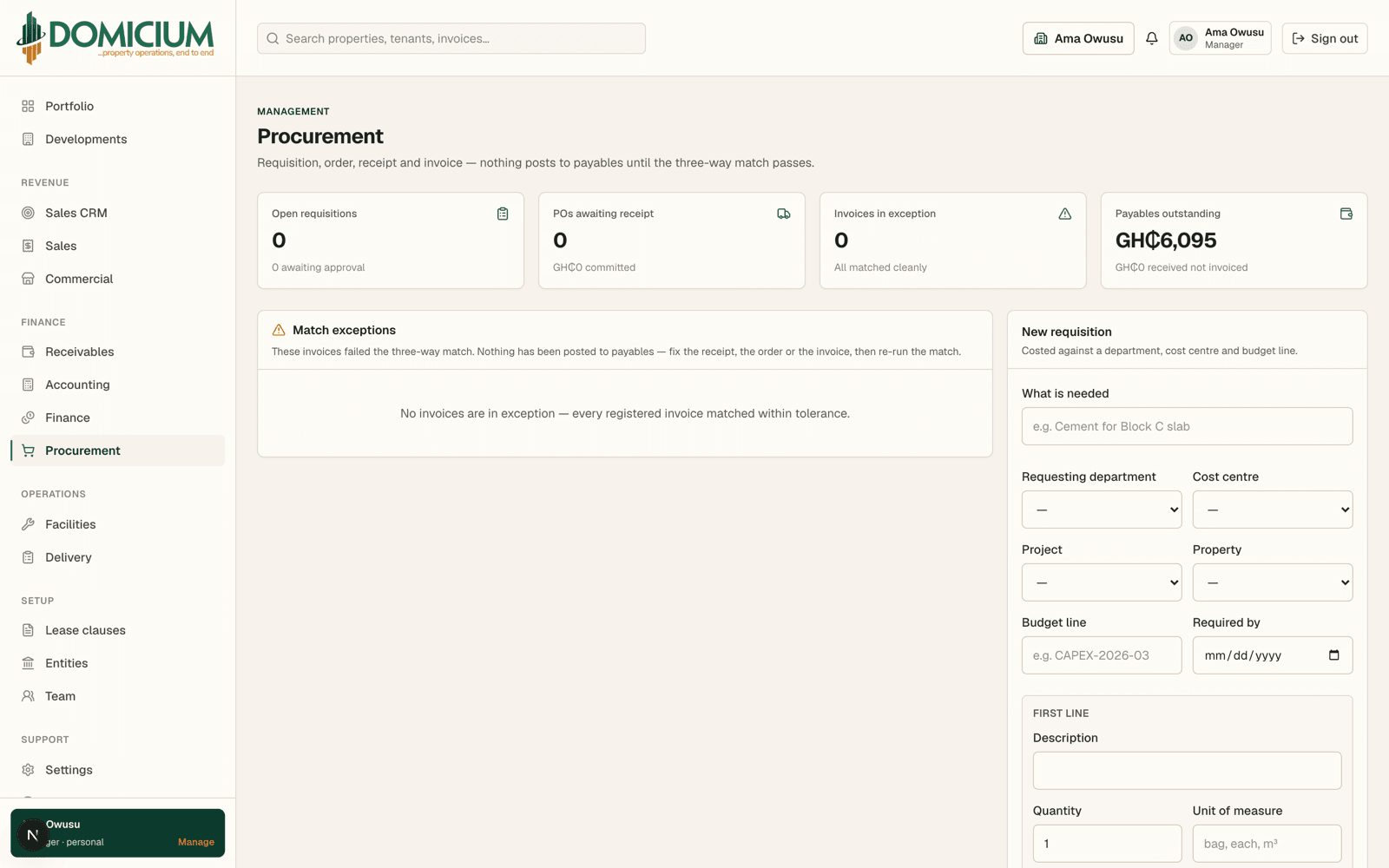Image resolution: width=1389 pixels, height=868 pixels.
Task: Click 'GH₵0 committed' text
Action: 594,267
